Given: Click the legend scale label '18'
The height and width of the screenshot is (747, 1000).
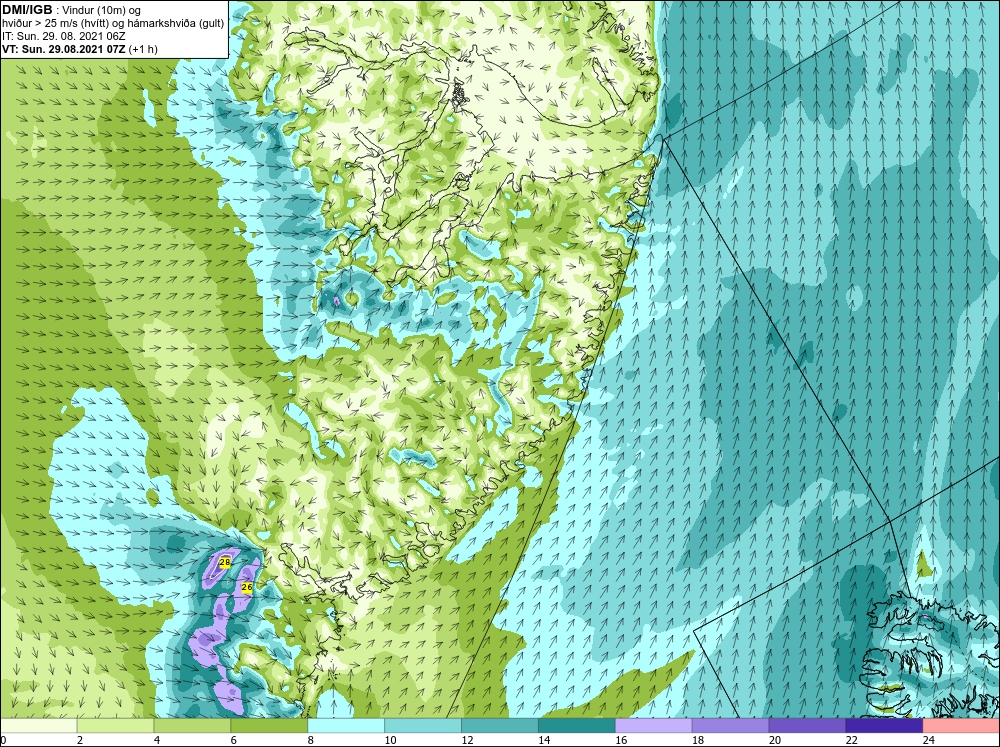Looking at the screenshot, I should [698, 740].
